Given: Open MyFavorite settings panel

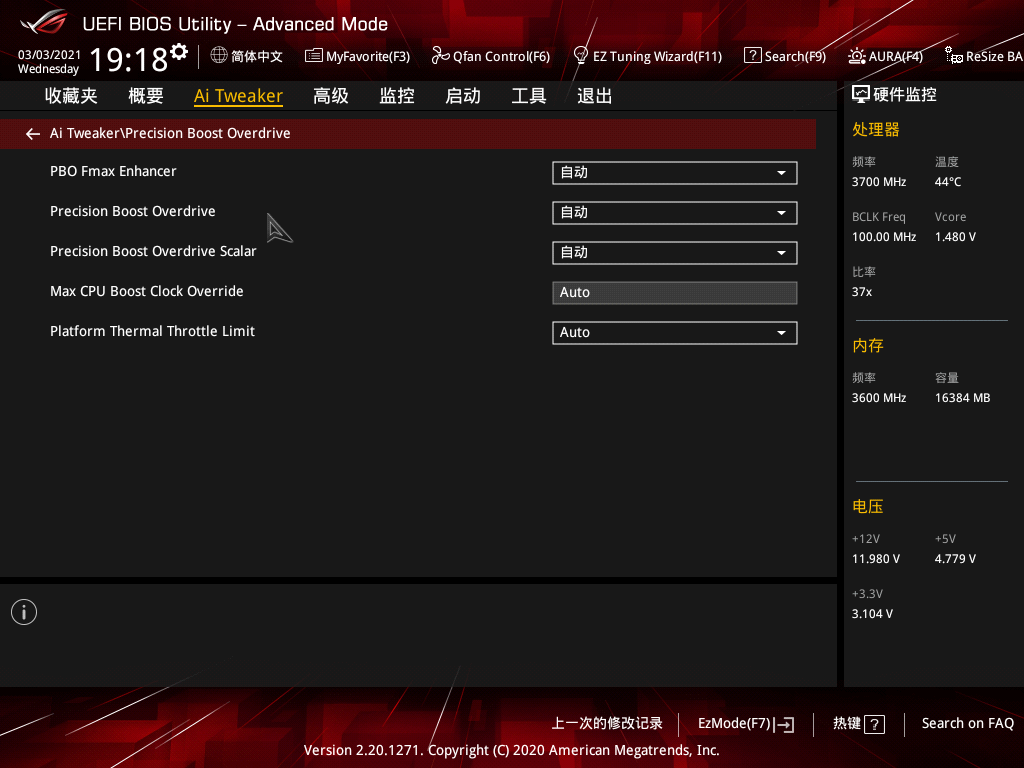Looking at the screenshot, I should pyautogui.click(x=357, y=57).
